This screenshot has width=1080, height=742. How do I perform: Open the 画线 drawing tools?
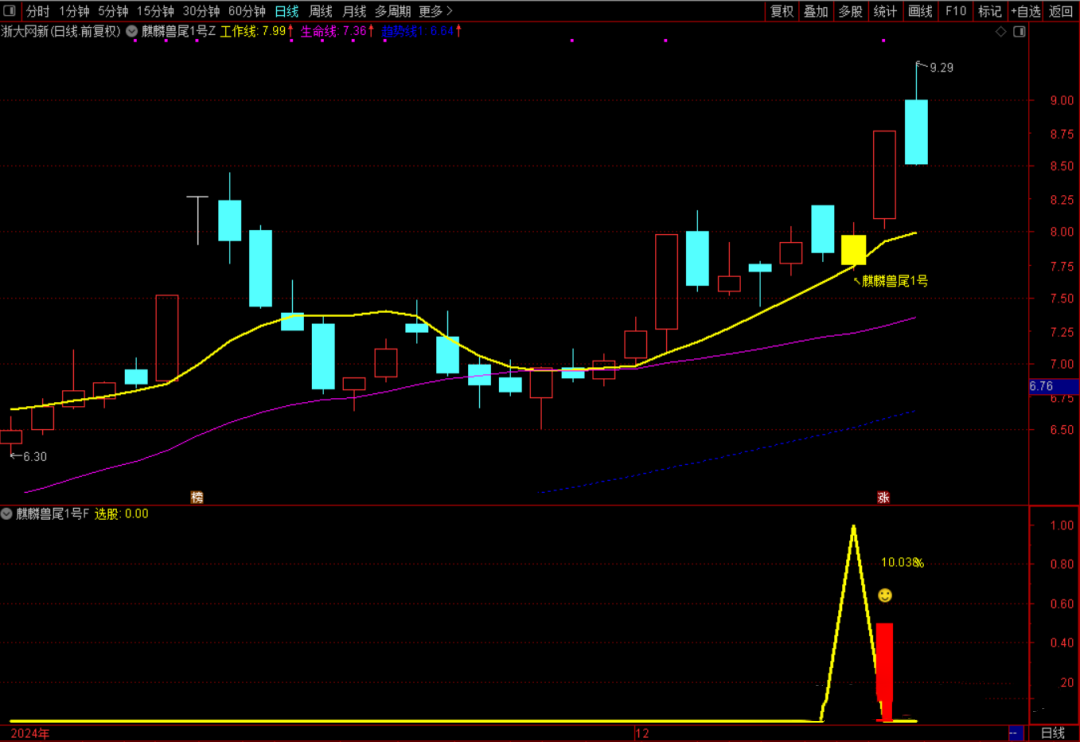(x=920, y=11)
